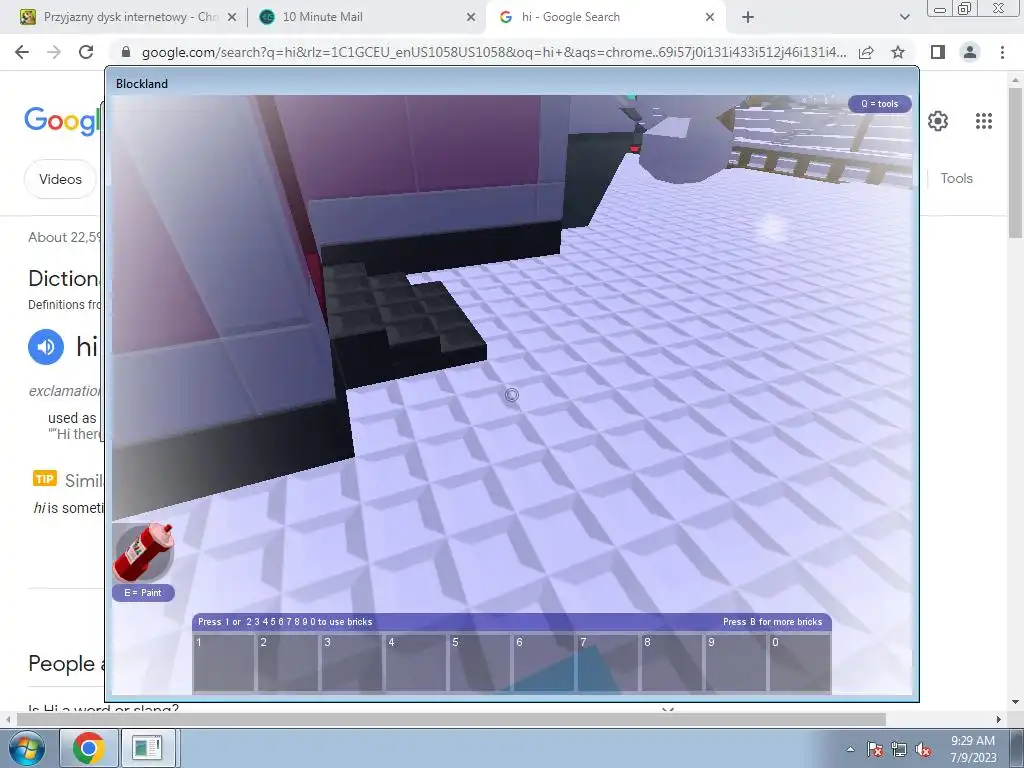1024x768 pixels.
Task: Click the TIP badge
Action: pyautogui.click(x=44, y=479)
